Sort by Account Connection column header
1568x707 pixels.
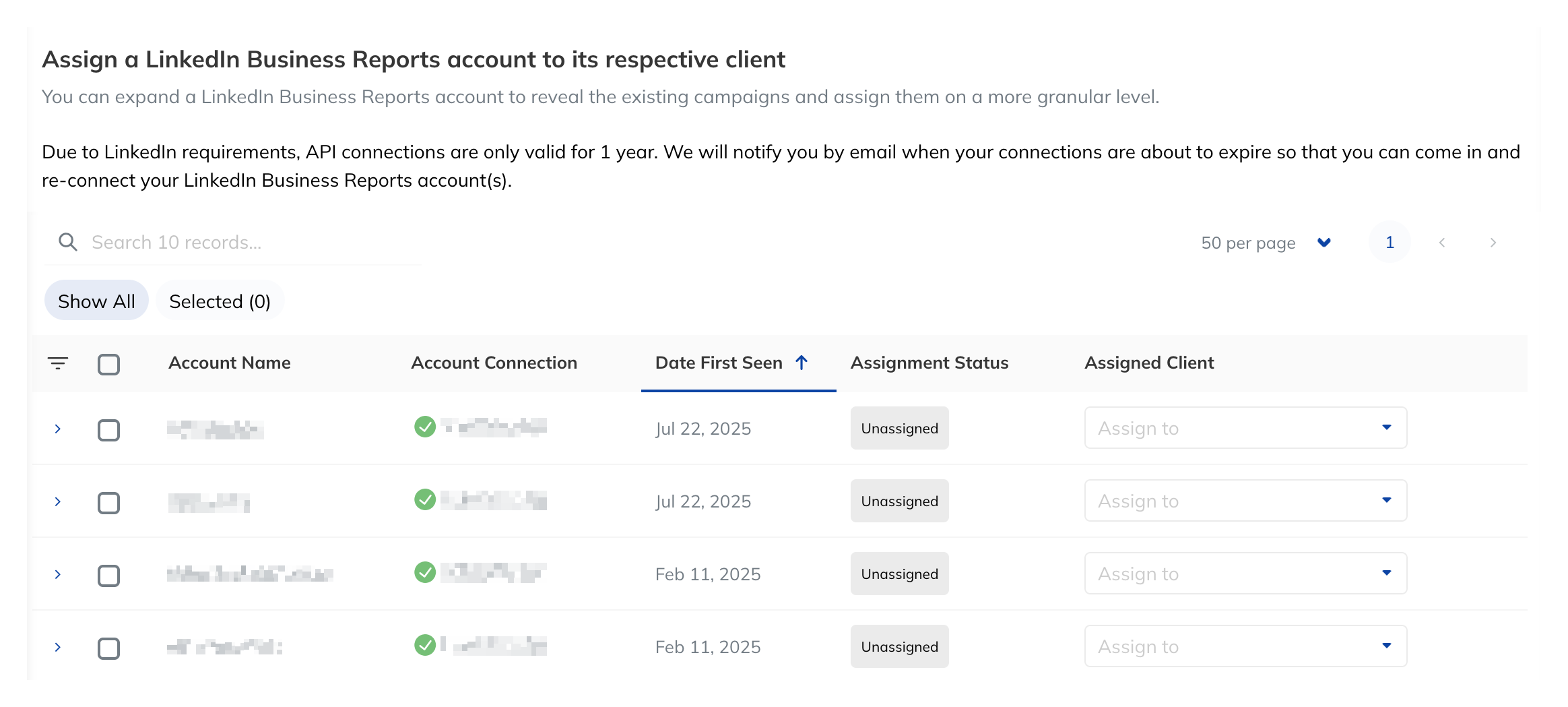click(x=494, y=363)
